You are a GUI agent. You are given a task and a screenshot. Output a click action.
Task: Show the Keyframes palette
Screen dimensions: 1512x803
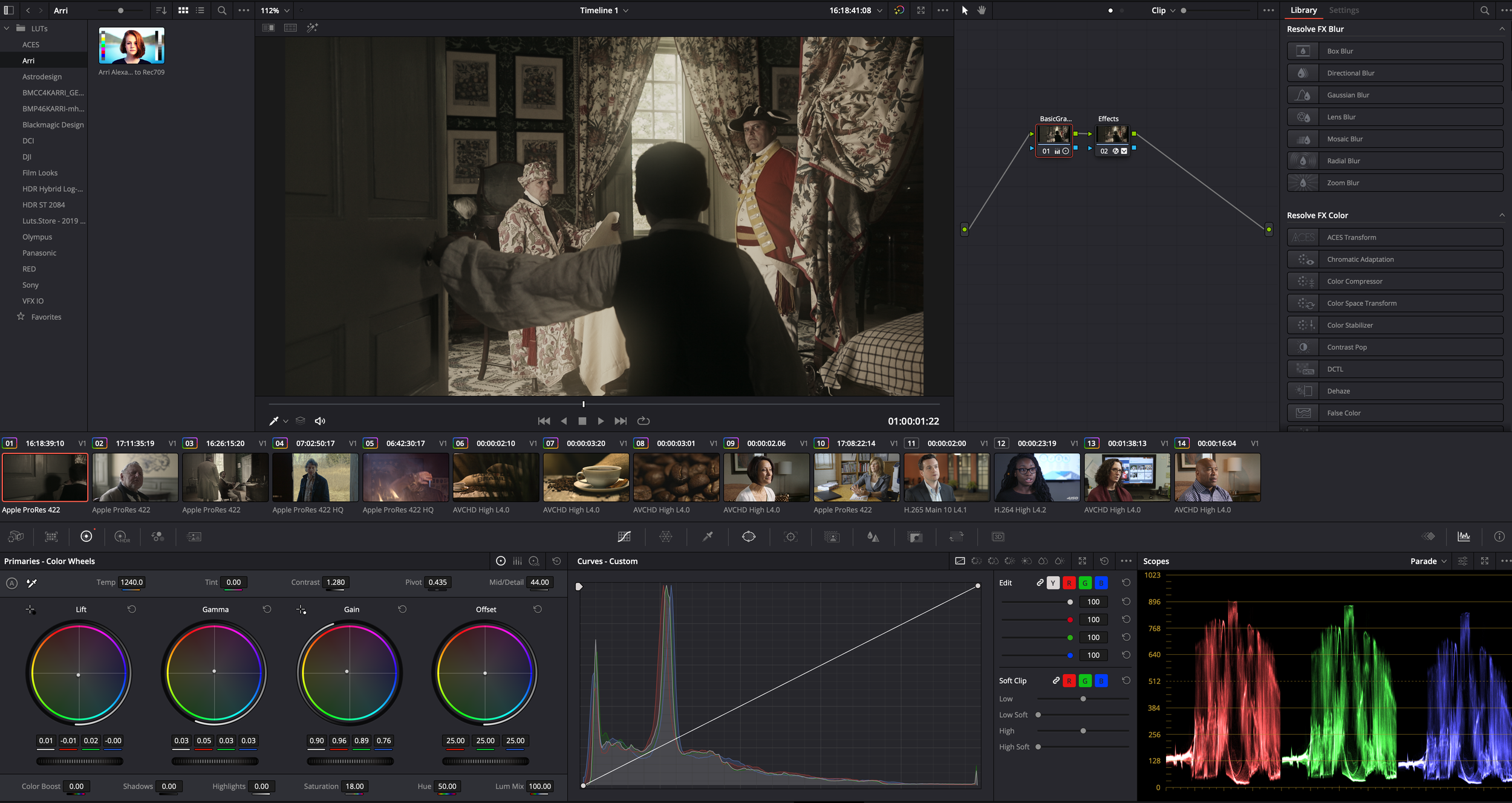(1429, 536)
